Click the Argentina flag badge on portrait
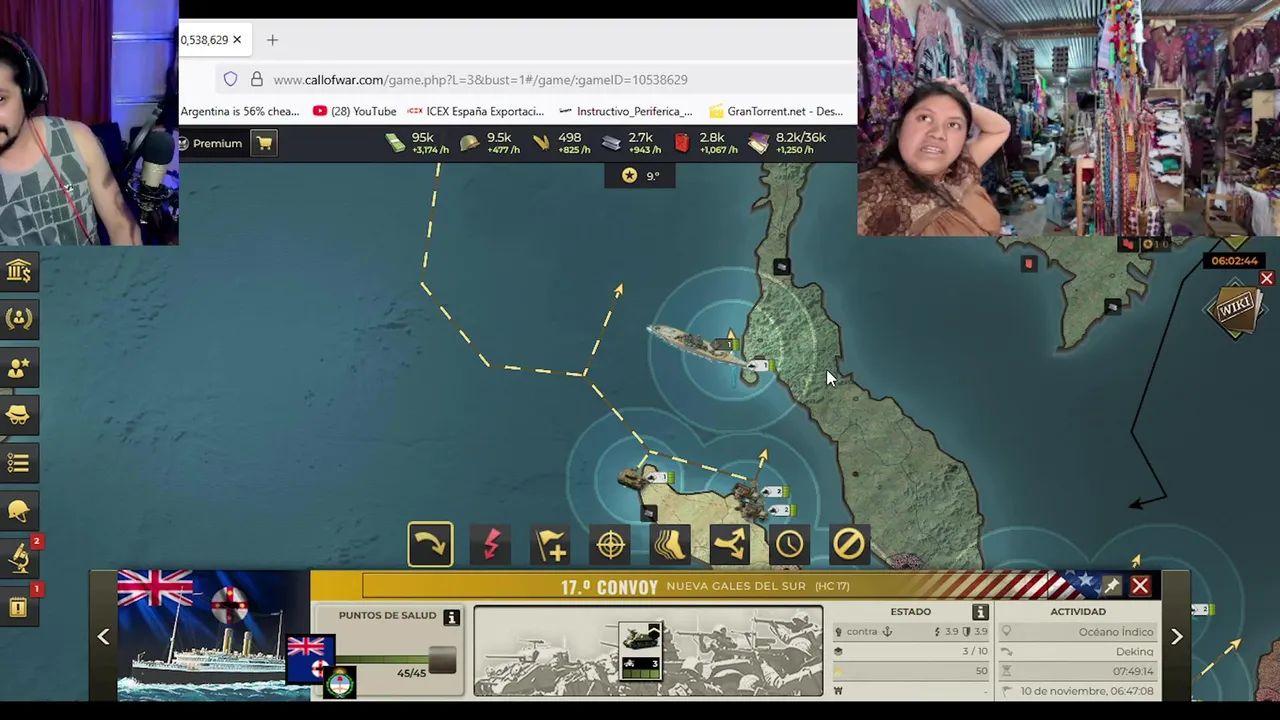 pyautogui.click(x=340, y=683)
